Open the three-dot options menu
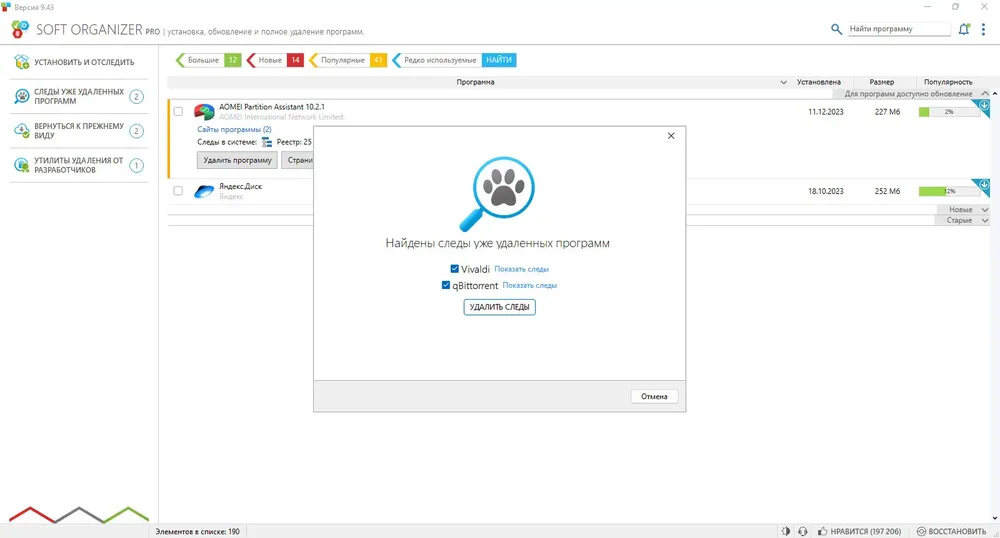 click(x=983, y=29)
